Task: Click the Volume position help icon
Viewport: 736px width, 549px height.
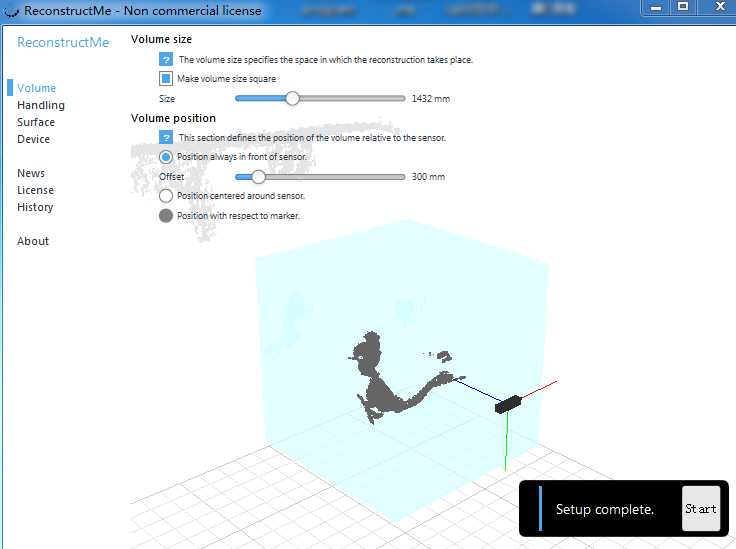Action: click(x=166, y=137)
